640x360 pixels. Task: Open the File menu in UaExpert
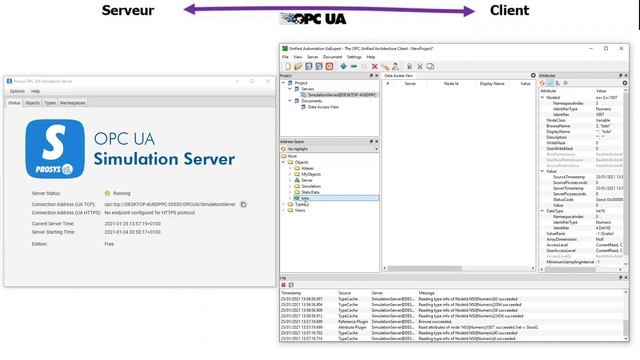[285, 57]
